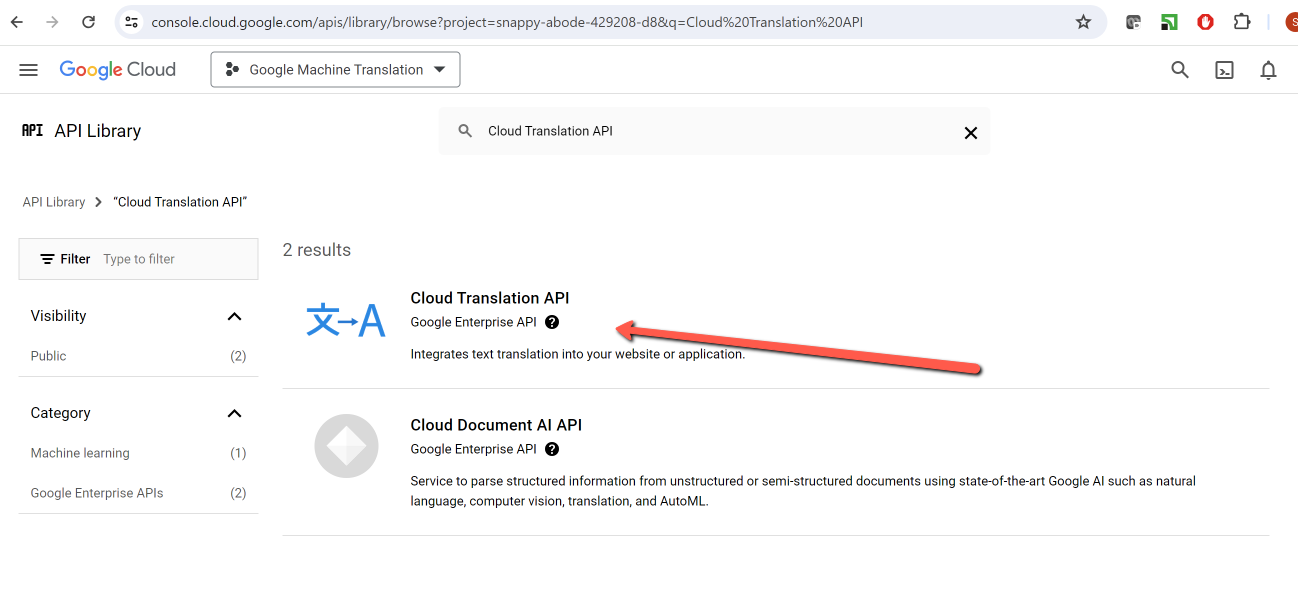Collapse the Visibility filter section

pos(234,316)
